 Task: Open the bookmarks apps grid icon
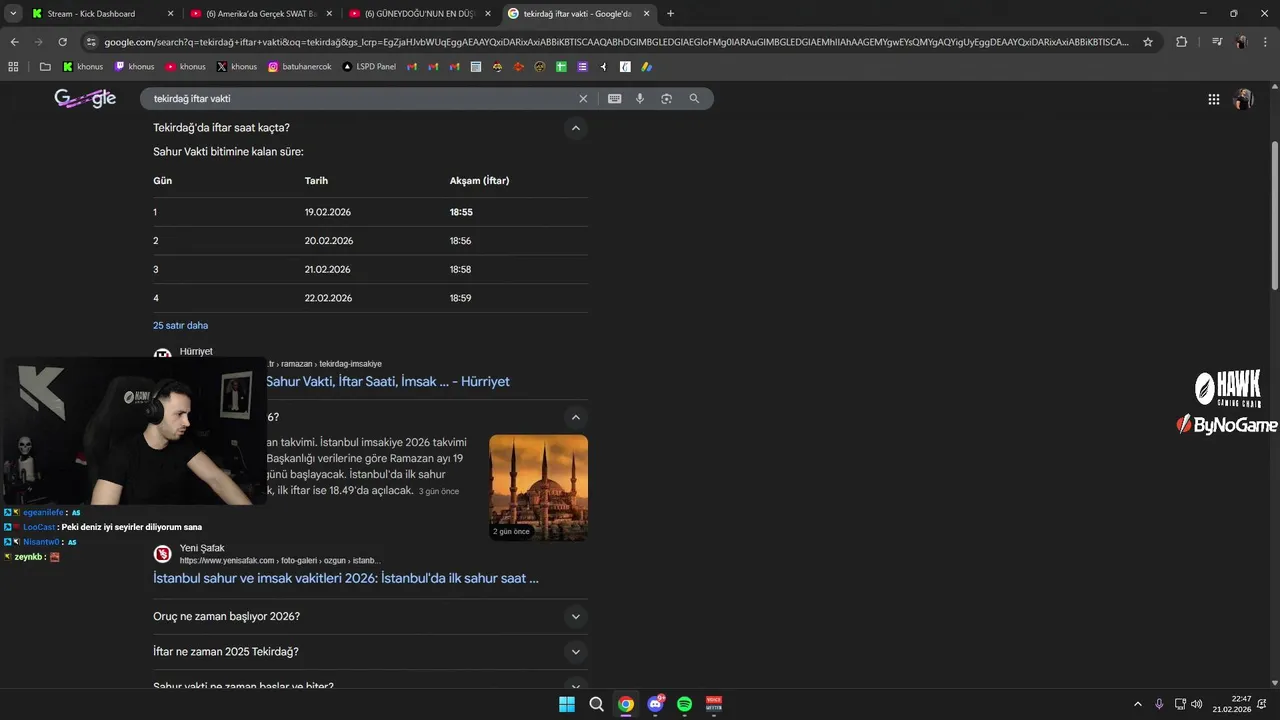click(13, 67)
